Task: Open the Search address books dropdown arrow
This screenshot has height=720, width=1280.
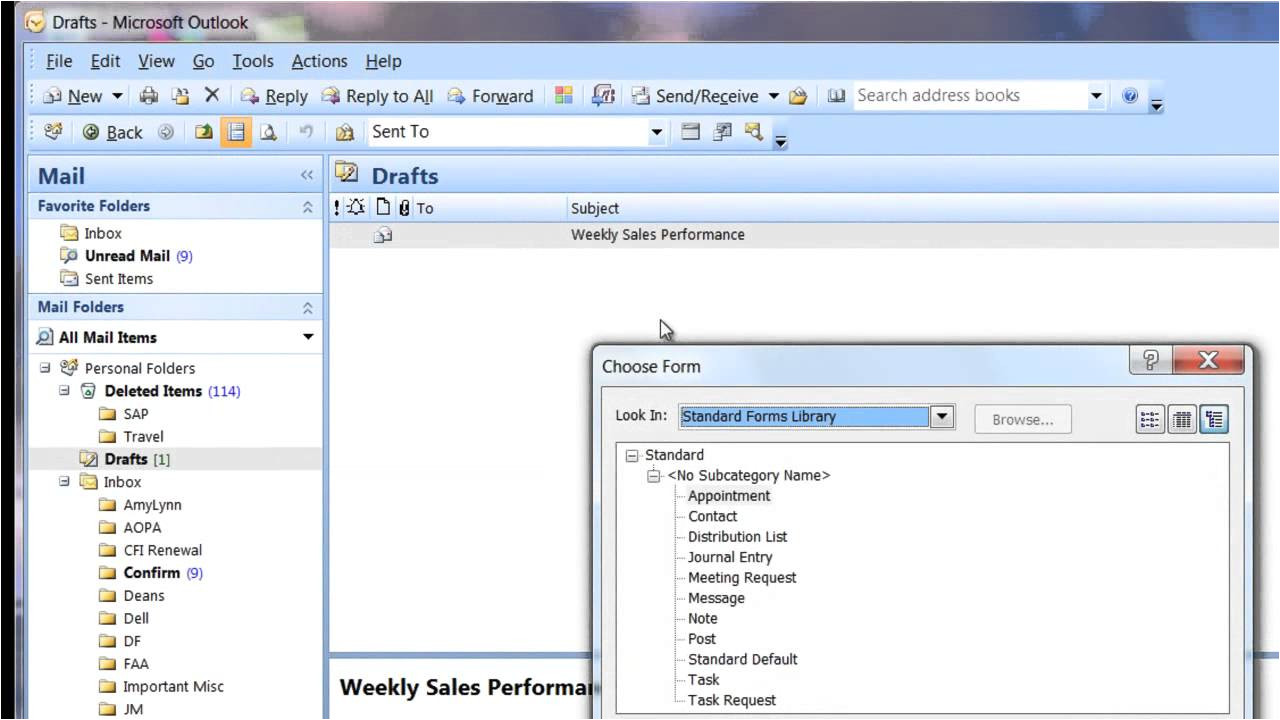Action: tap(1097, 96)
